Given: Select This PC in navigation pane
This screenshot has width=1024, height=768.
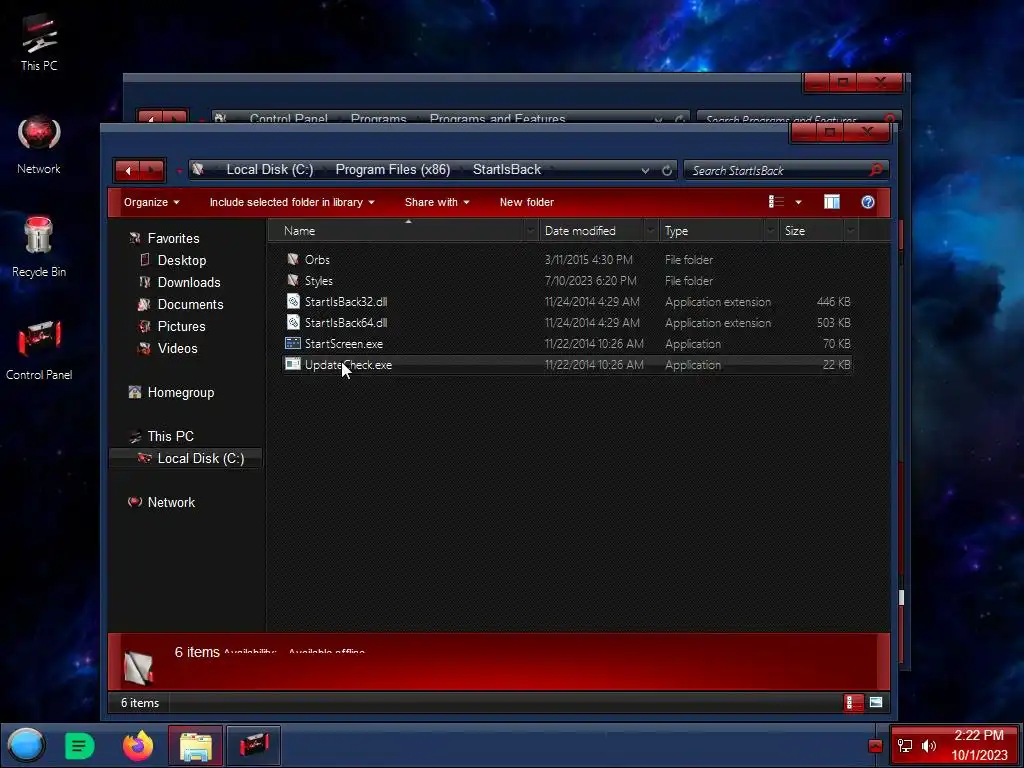Looking at the screenshot, I should coord(170,436).
